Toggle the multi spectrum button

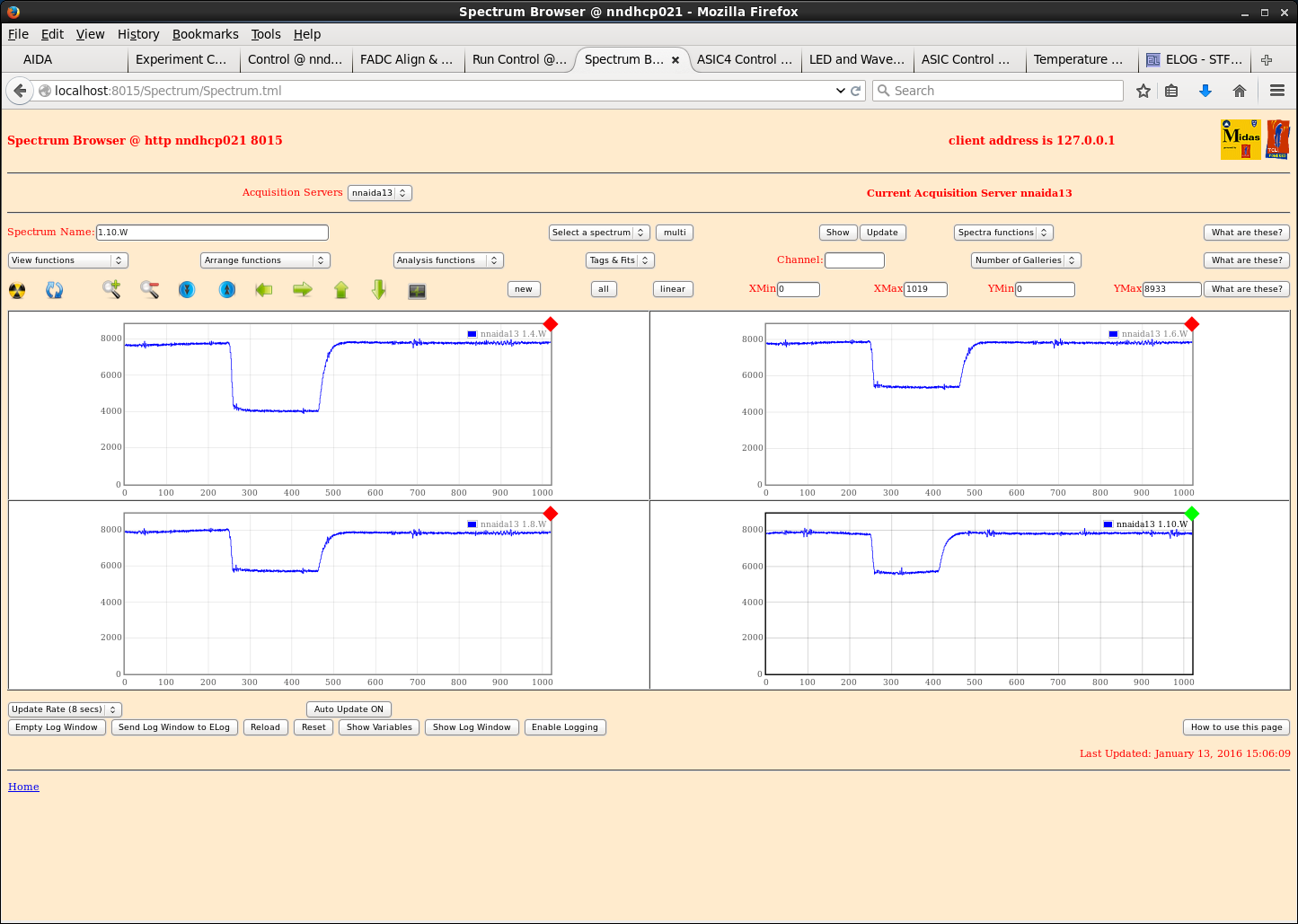click(x=675, y=233)
